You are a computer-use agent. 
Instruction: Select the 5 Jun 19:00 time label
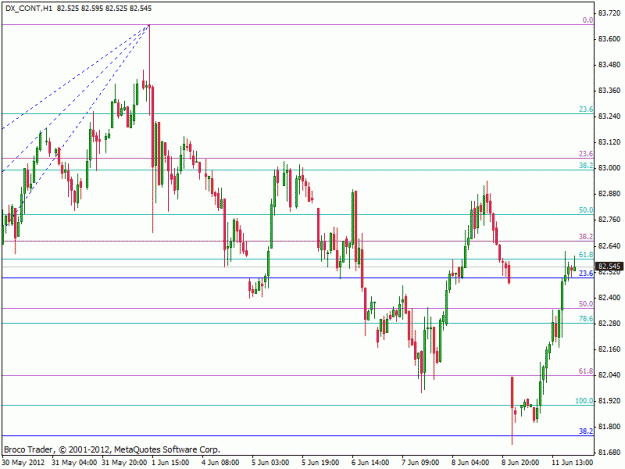[320, 463]
